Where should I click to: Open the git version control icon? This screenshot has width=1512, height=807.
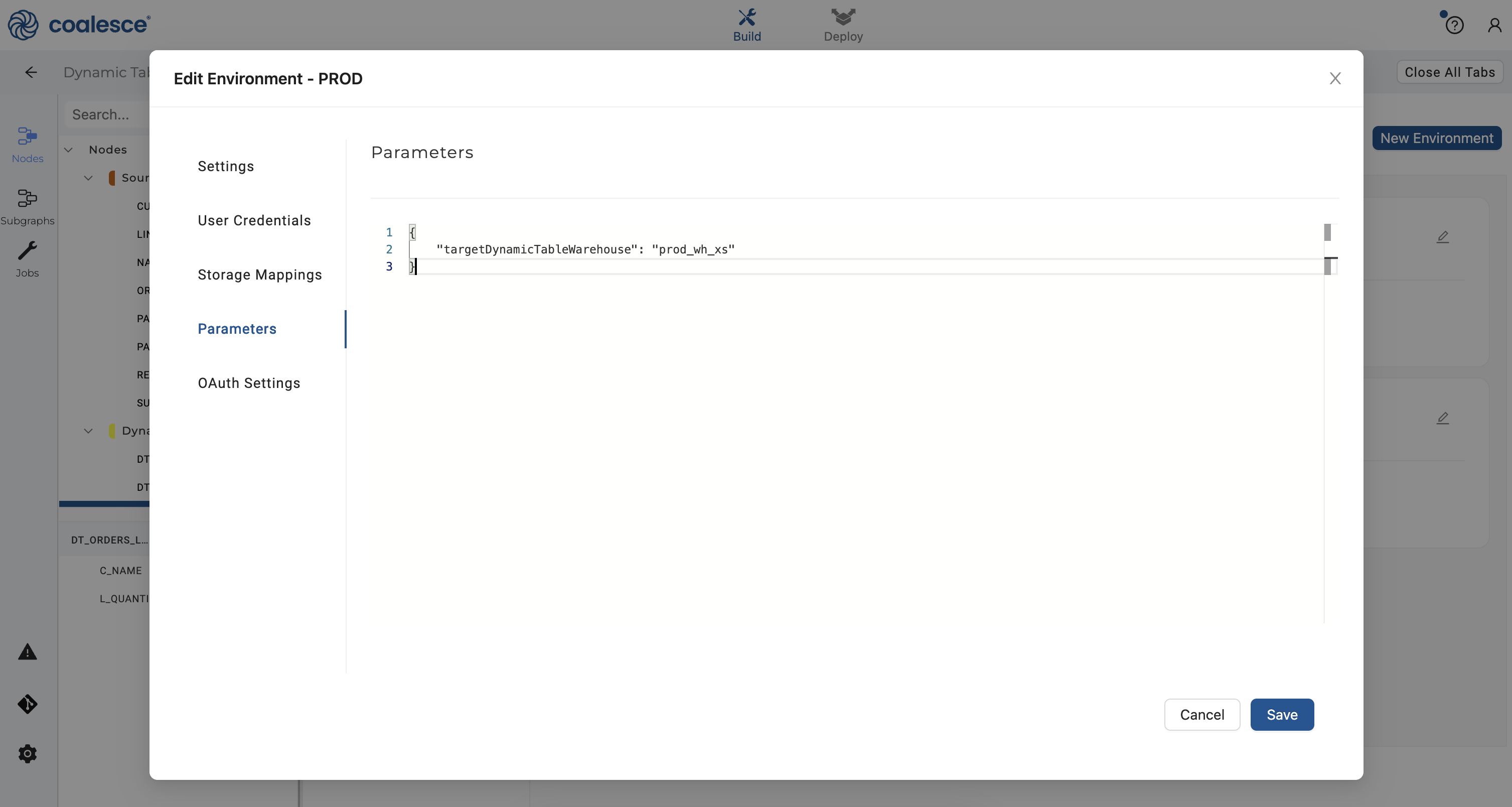pos(27,704)
